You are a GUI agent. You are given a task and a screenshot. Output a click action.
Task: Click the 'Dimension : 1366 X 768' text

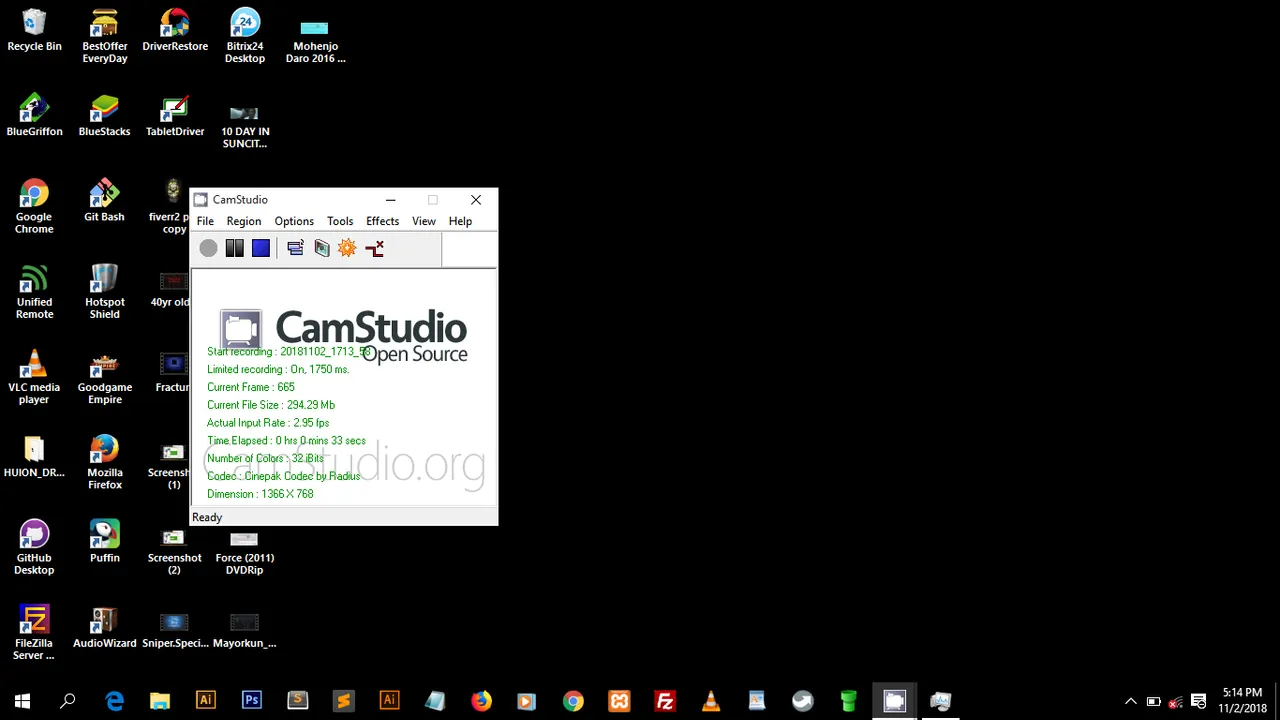[260, 494]
